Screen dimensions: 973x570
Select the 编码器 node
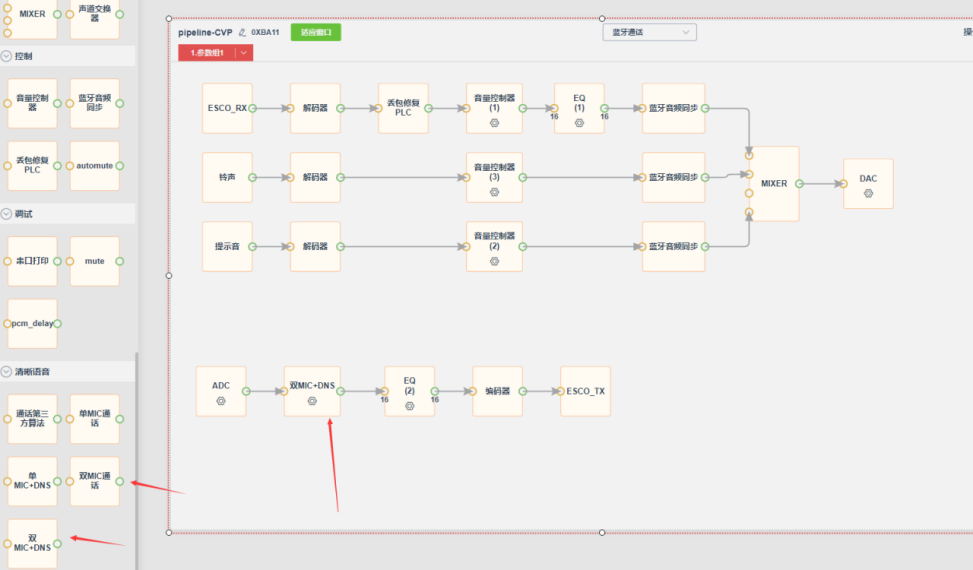(x=497, y=391)
